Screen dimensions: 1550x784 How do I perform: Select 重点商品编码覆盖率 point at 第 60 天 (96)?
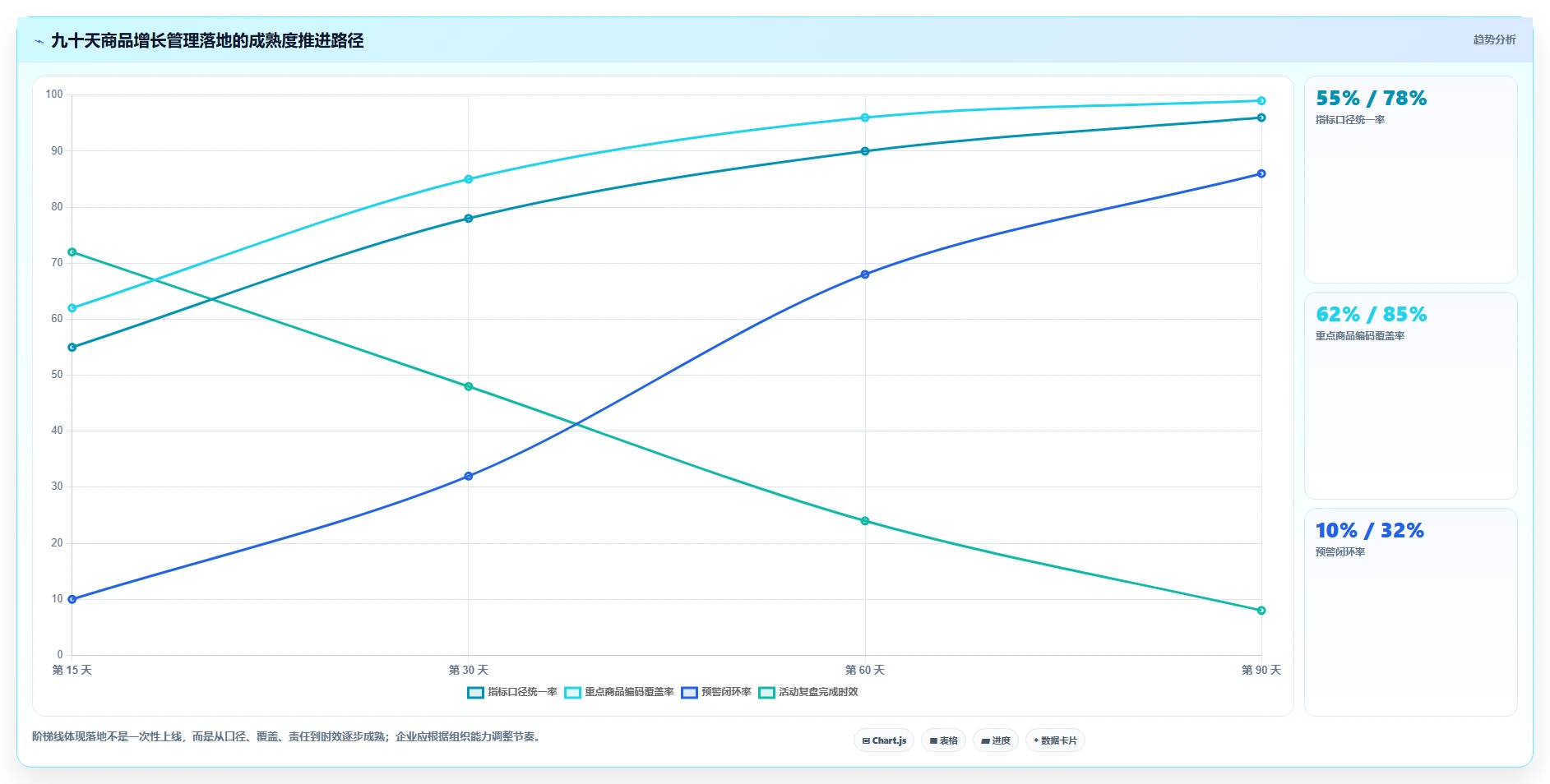click(x=865, y=118)
